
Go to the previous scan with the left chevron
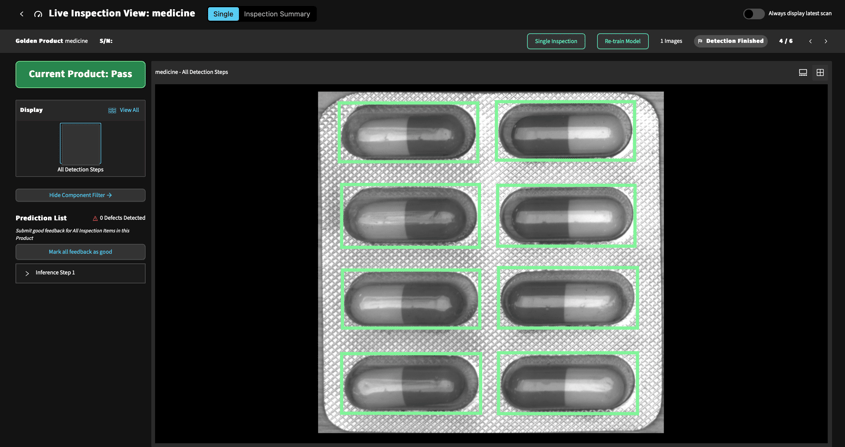coord(810,41)
